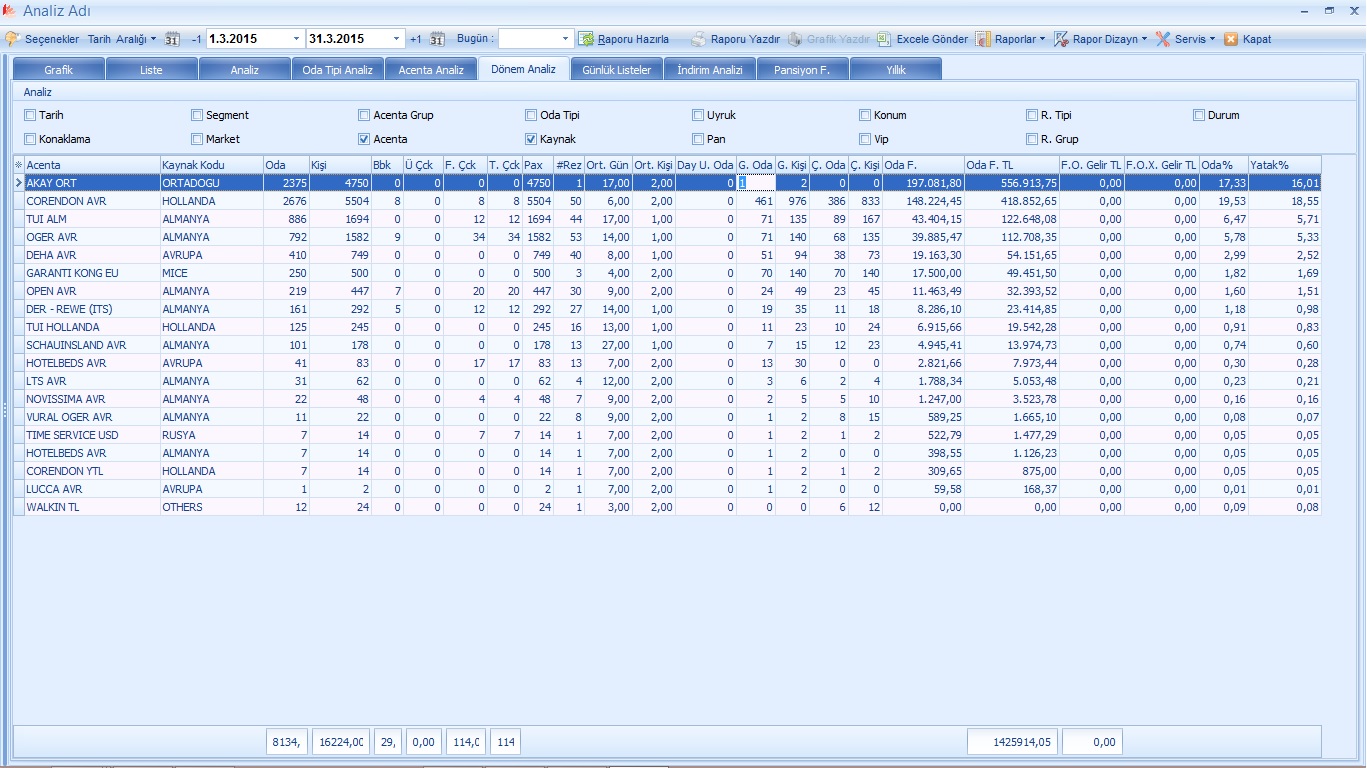Toggle the Acenta Grup checkbox
Viewport: 1367px width, 768px height.
364,115
